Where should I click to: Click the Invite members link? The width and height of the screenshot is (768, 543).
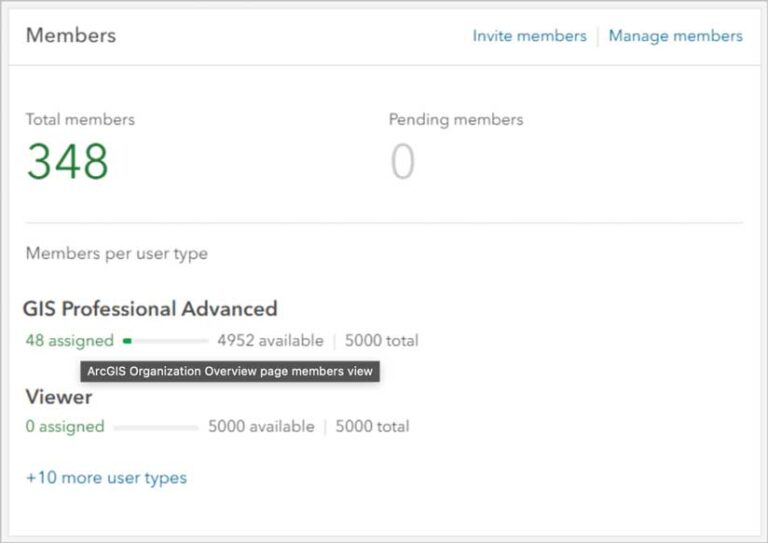(x=529, y=36)
